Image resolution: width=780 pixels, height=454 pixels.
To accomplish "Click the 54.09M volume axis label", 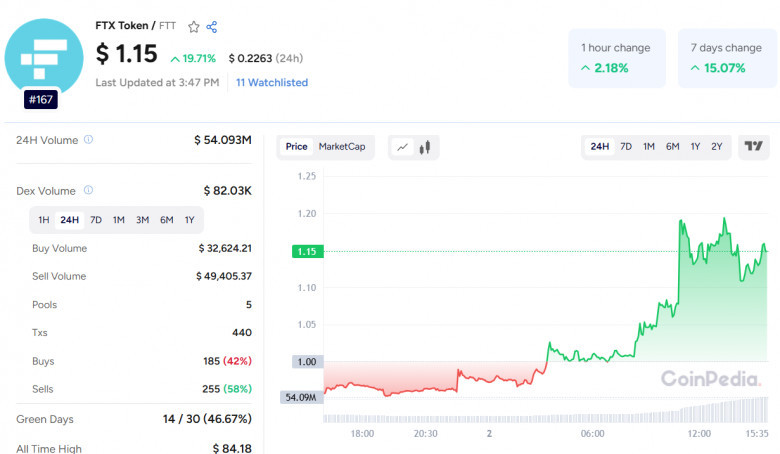I will 301,397.
